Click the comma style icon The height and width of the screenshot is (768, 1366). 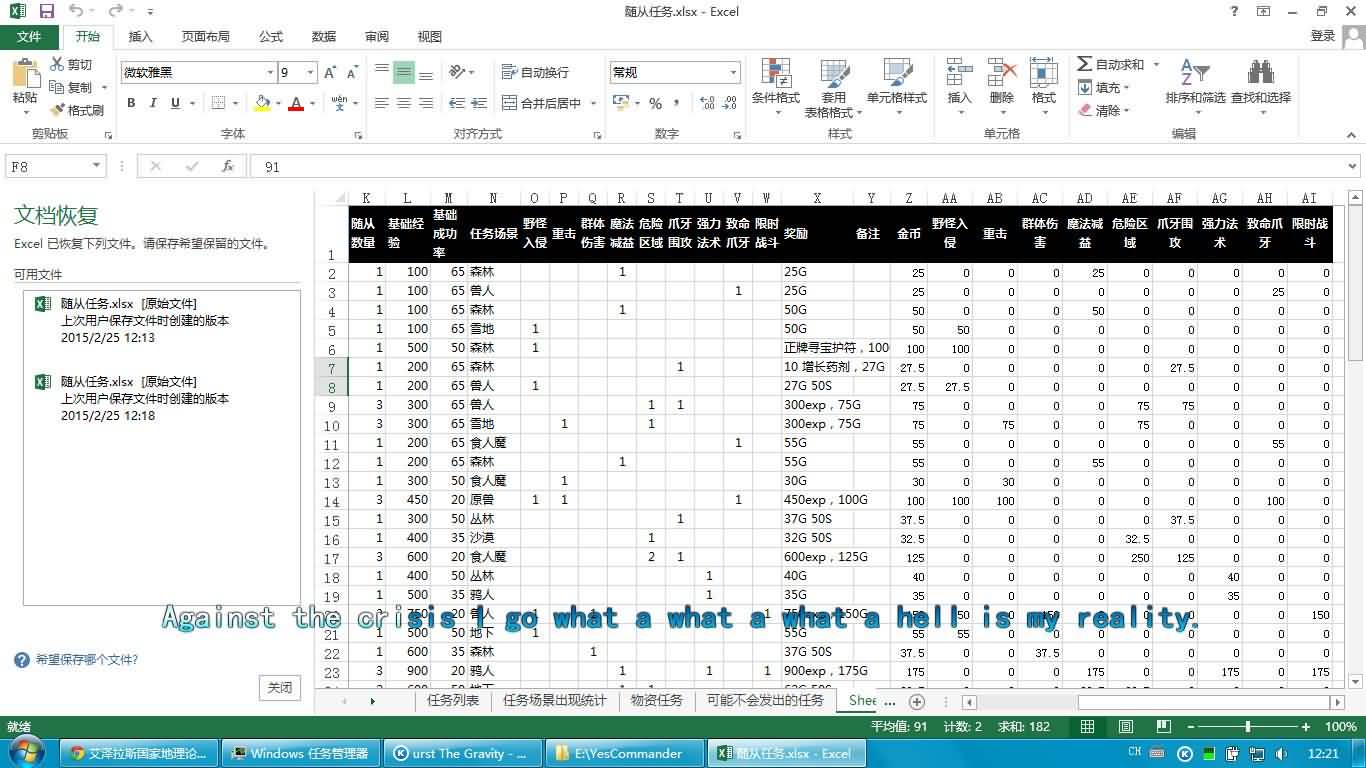coord(675,103)
